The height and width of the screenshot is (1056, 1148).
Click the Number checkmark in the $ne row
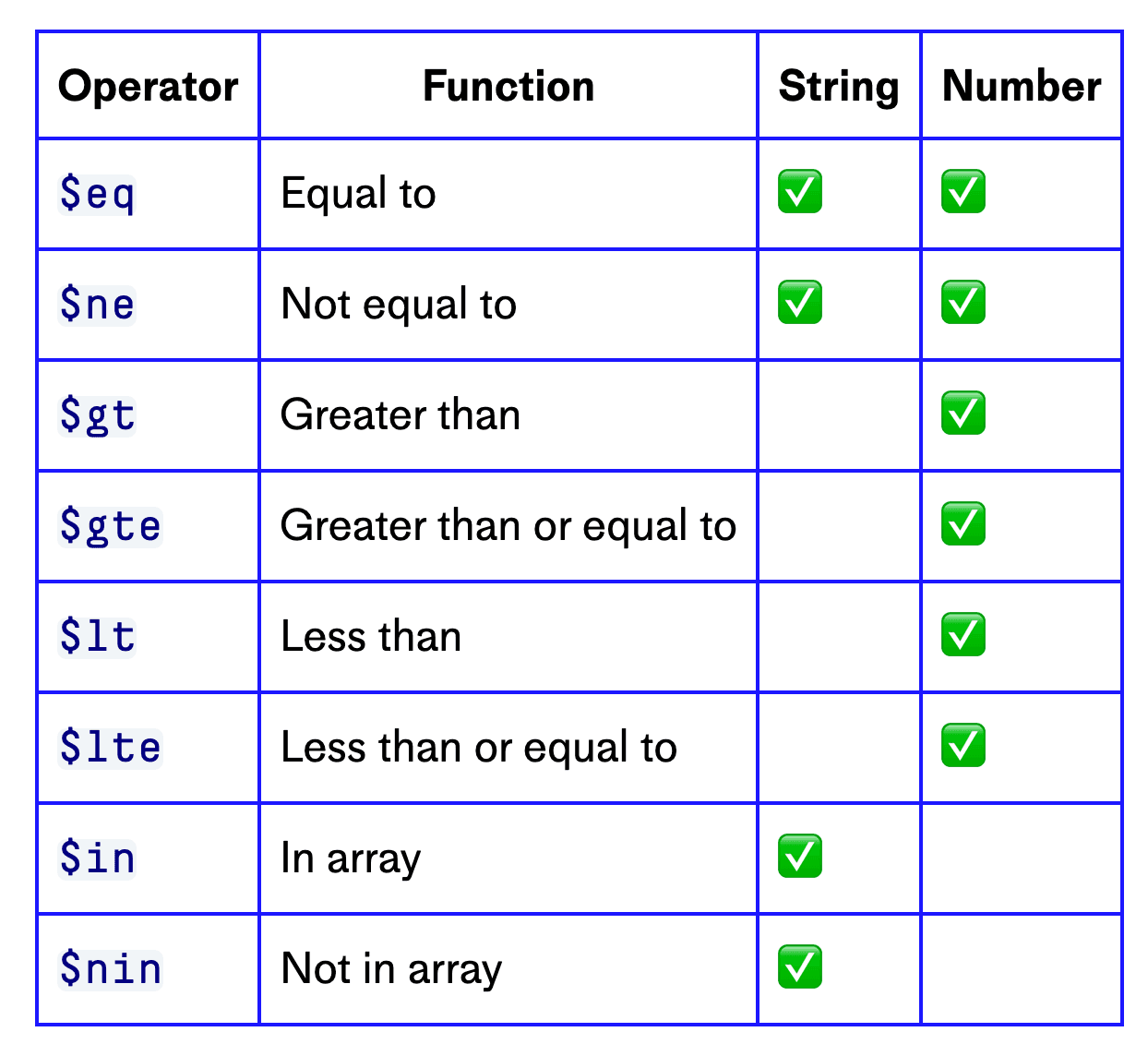click(x=963, y=303)
